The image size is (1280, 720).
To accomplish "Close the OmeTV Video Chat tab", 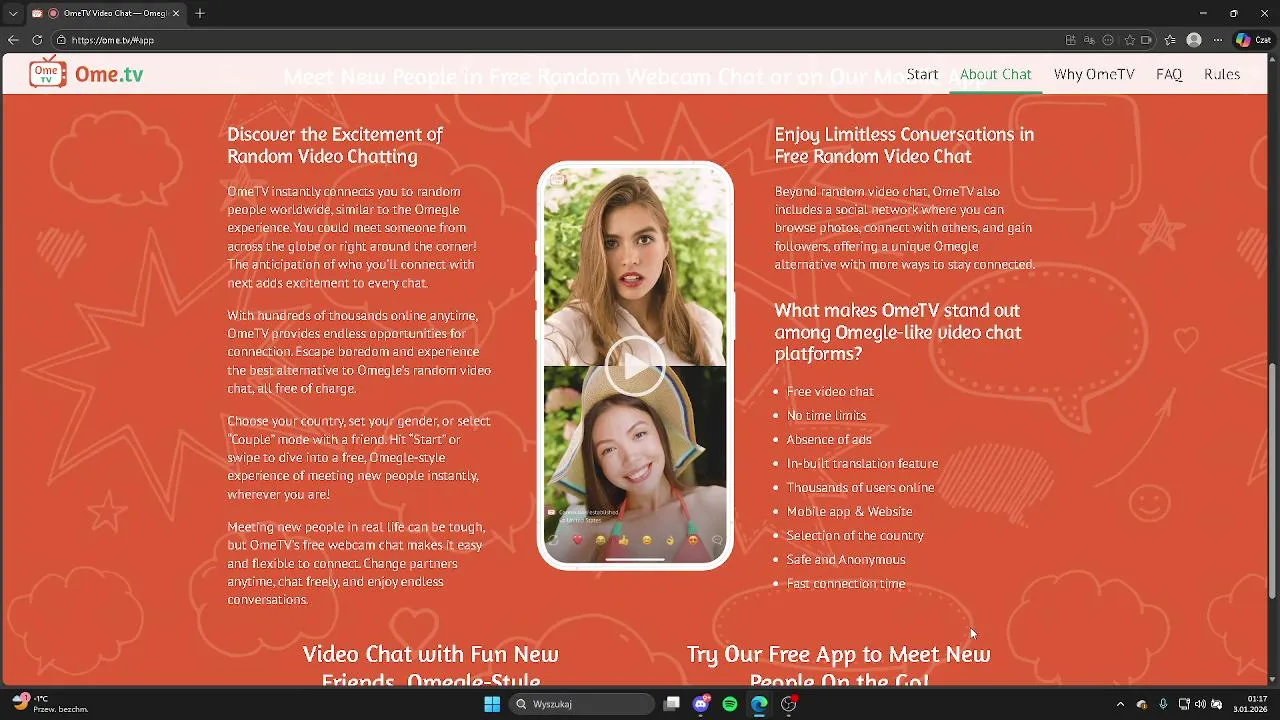I will [178, 13].
